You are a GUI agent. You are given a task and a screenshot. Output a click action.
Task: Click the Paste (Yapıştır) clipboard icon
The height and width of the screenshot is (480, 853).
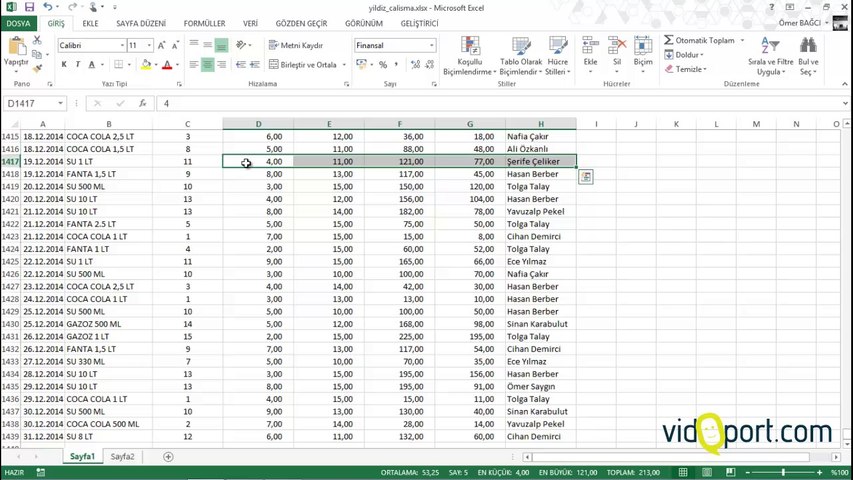(x=16, y=47)
